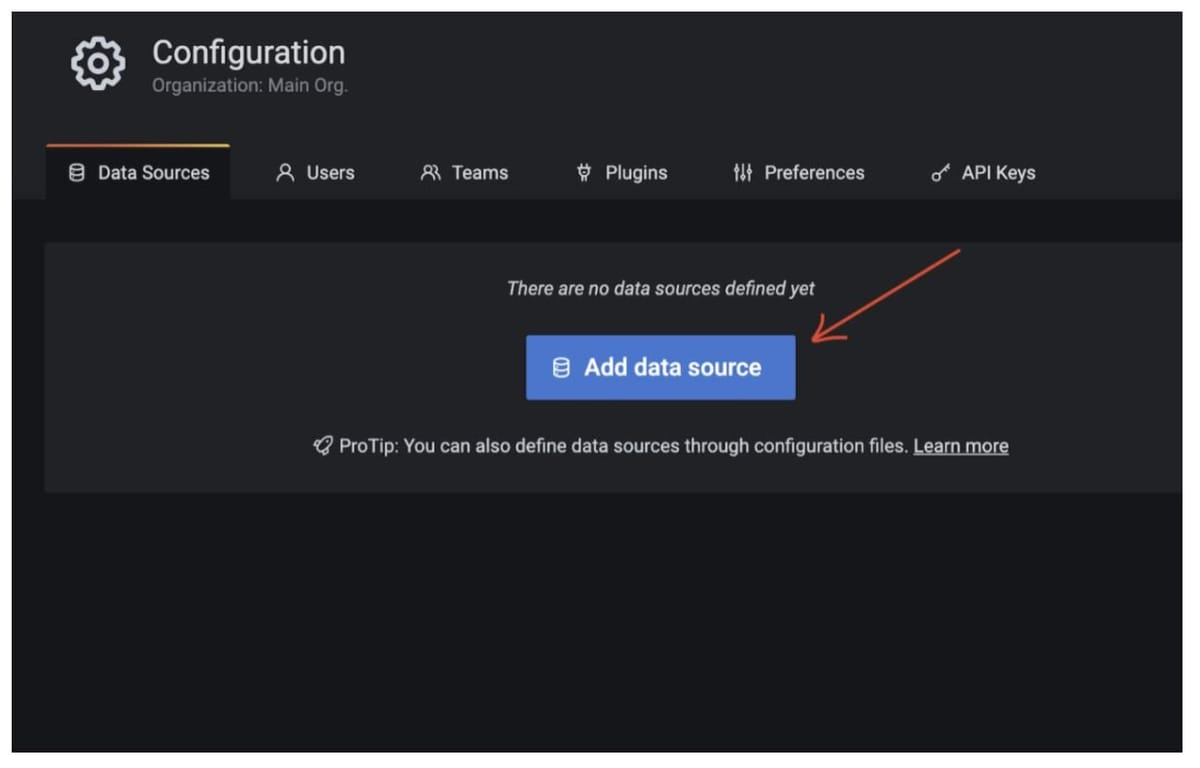Click the user icon on the Users tab

284,172
